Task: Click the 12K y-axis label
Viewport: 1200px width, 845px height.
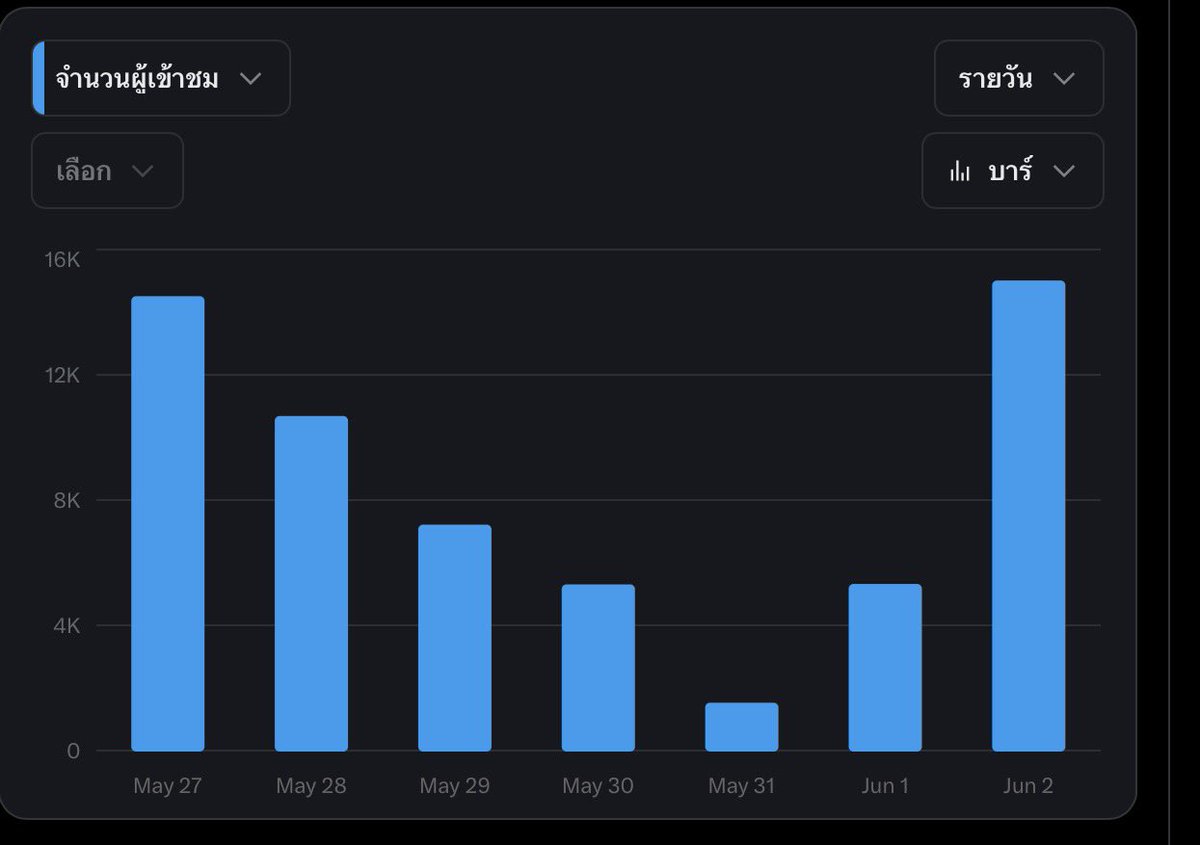Action: click(62, 375)
